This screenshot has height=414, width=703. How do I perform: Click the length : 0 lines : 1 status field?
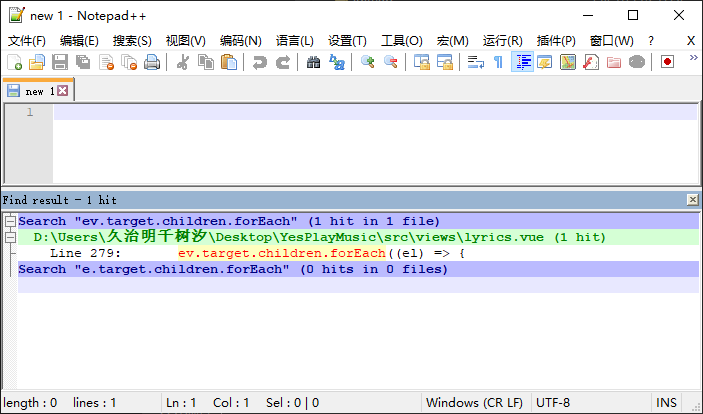tap(82, 402)
